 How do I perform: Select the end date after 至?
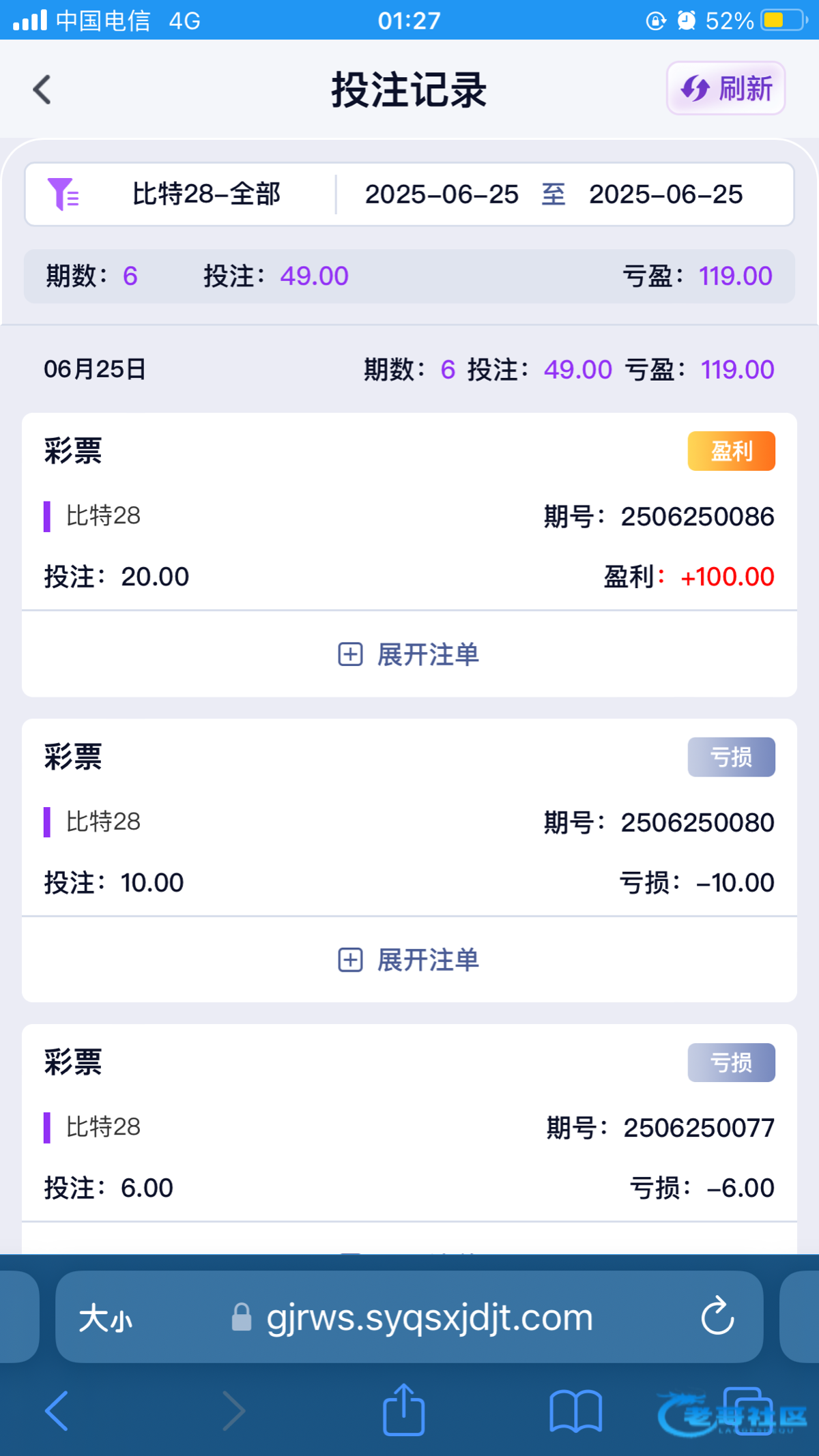pos(665,194)
